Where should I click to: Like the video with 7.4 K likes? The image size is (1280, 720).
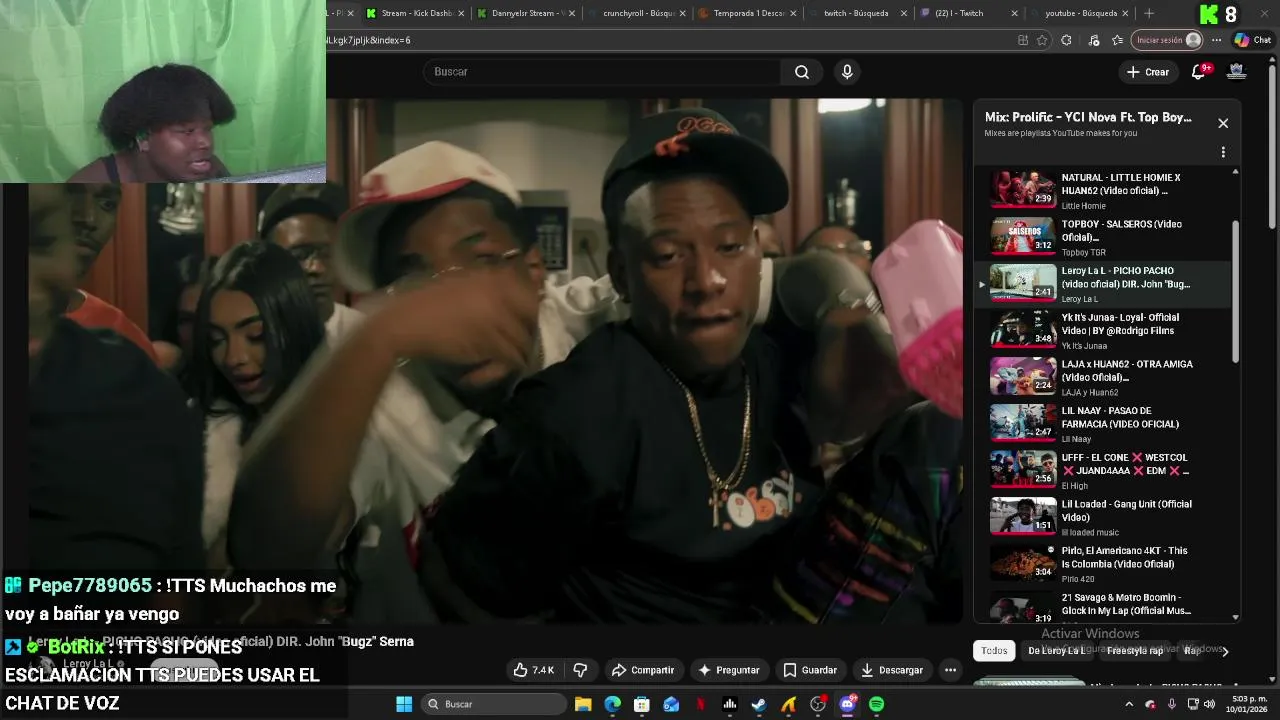click(x=534, y=670)
